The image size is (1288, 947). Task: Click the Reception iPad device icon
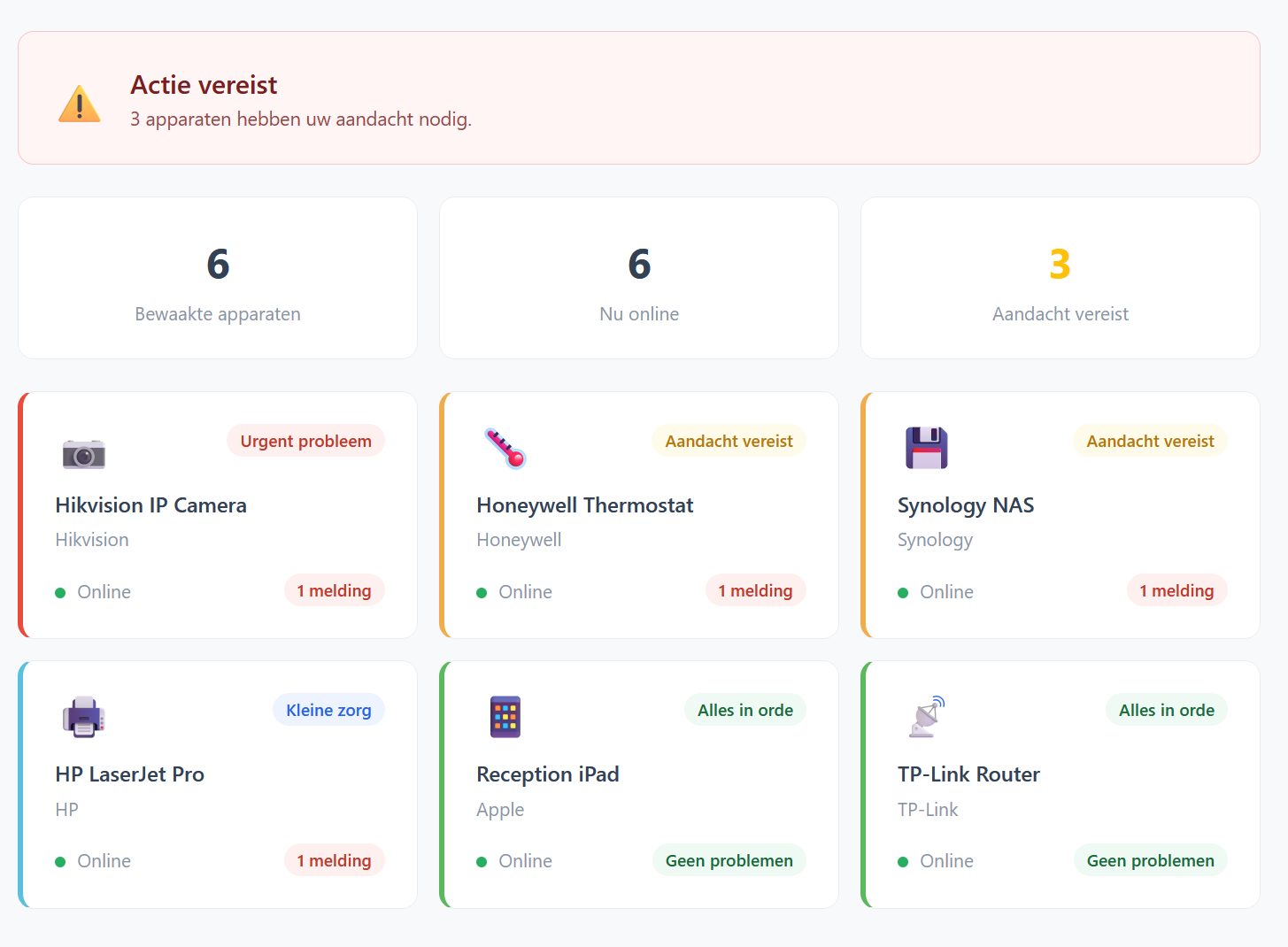click(x=505, y=717)
